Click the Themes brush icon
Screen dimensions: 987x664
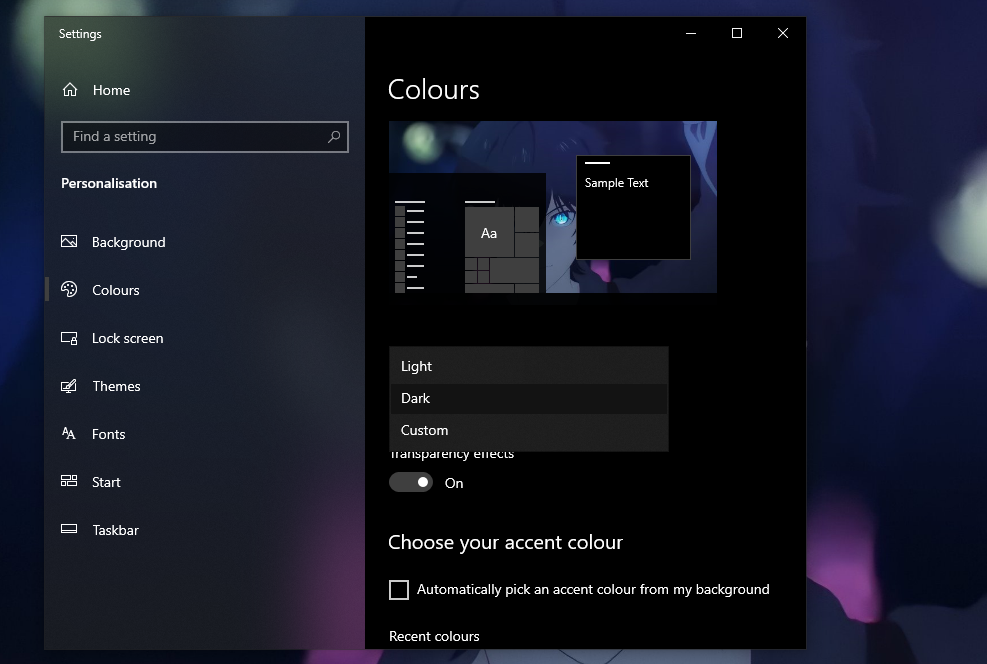(69, 386)
